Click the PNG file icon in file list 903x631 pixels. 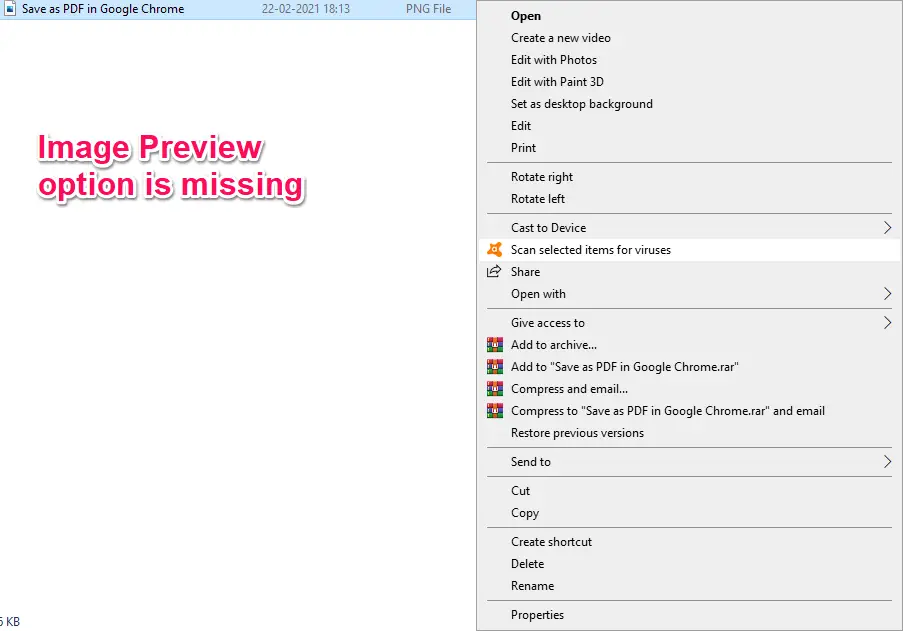(10, 9)
